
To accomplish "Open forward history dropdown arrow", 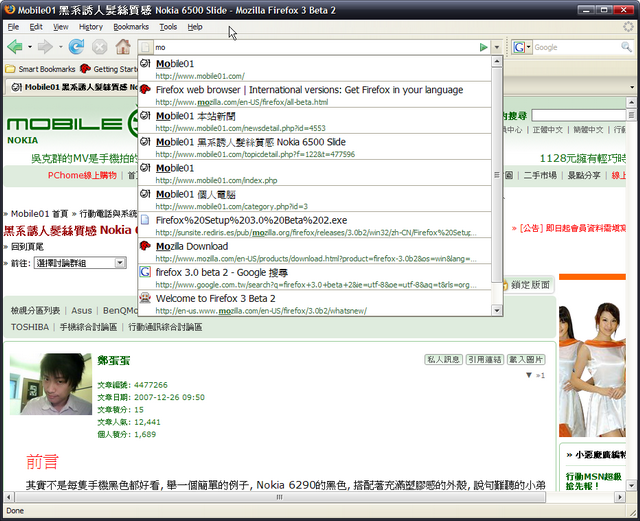I will click(60, 47).
